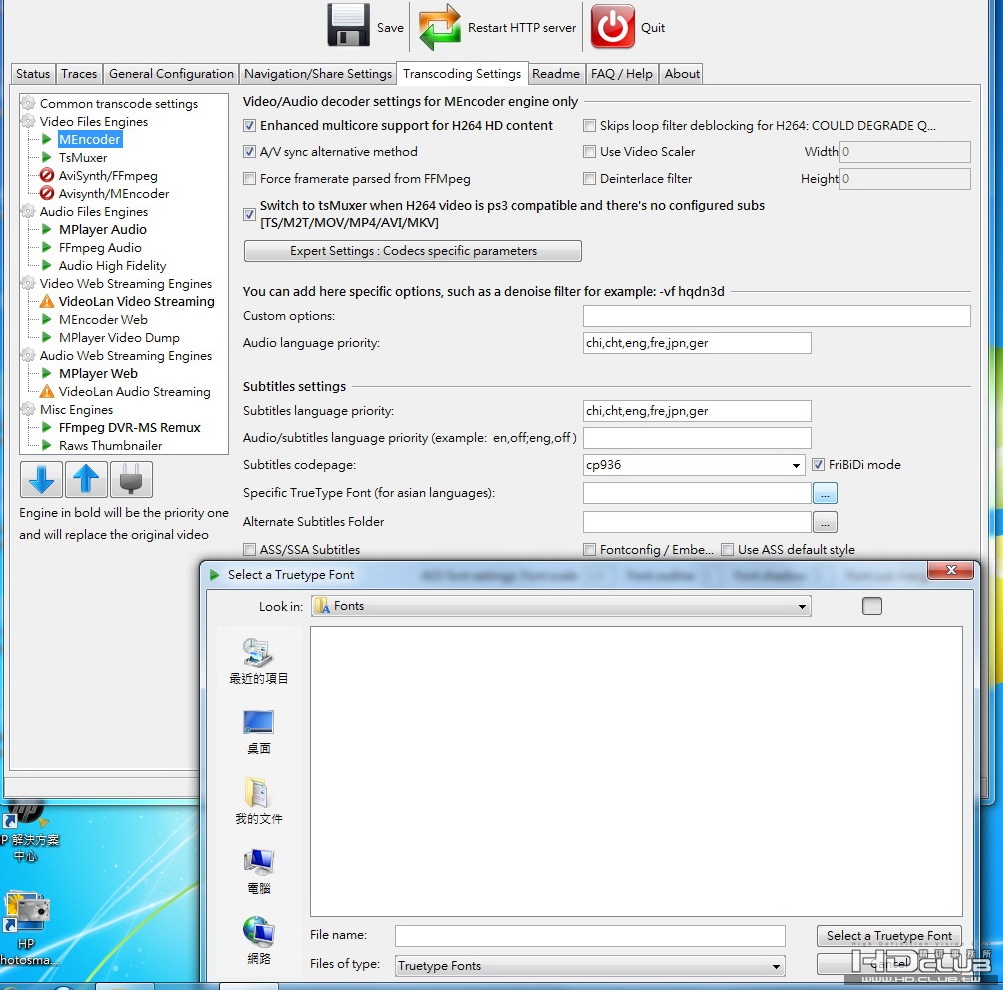Toggle Switch to tsMuxer when H264 compatible
1003x990 pixels.
click(249, 214)
